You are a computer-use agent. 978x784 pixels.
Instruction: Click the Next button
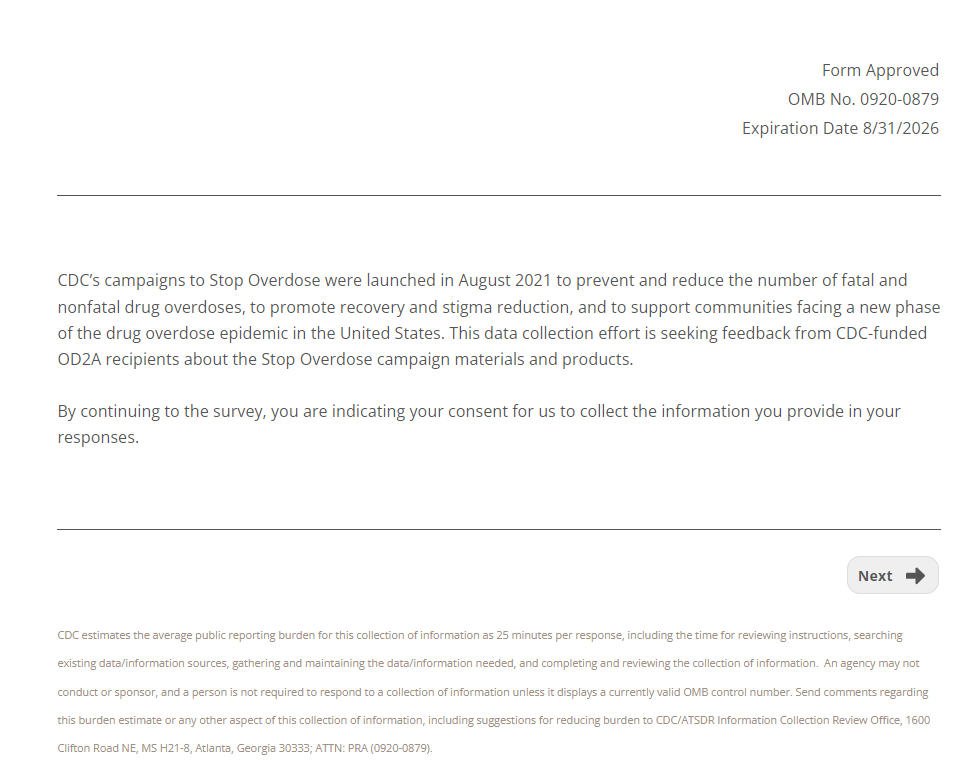tap(892, 575)
